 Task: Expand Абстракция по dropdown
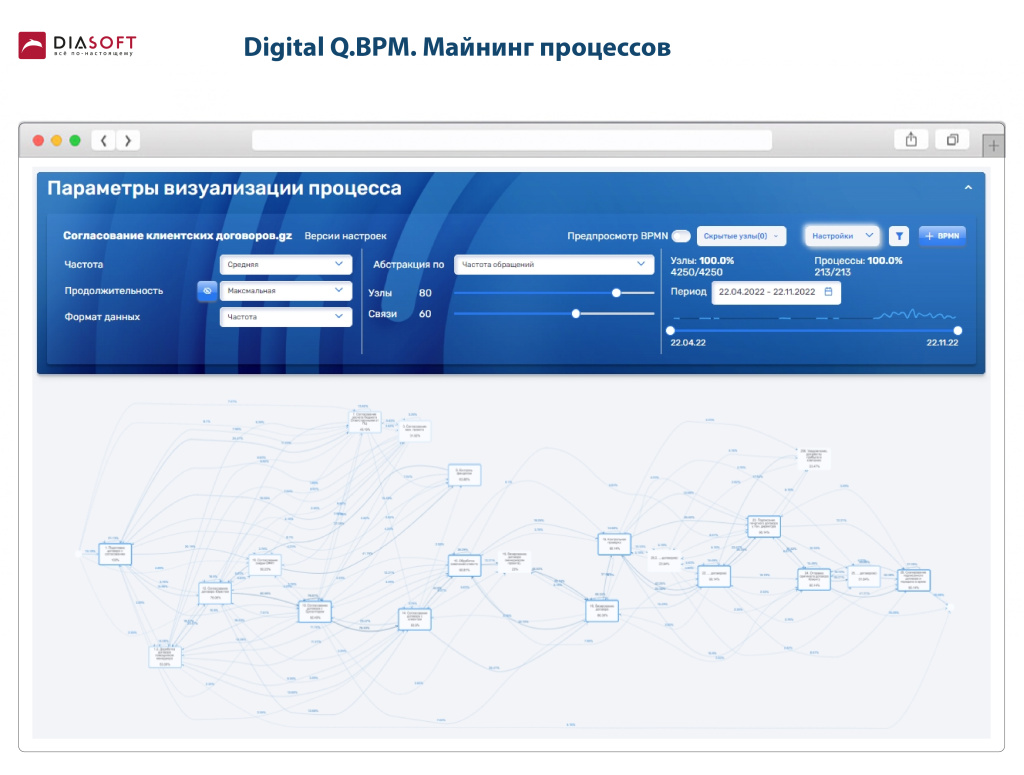tap(553, 265)
